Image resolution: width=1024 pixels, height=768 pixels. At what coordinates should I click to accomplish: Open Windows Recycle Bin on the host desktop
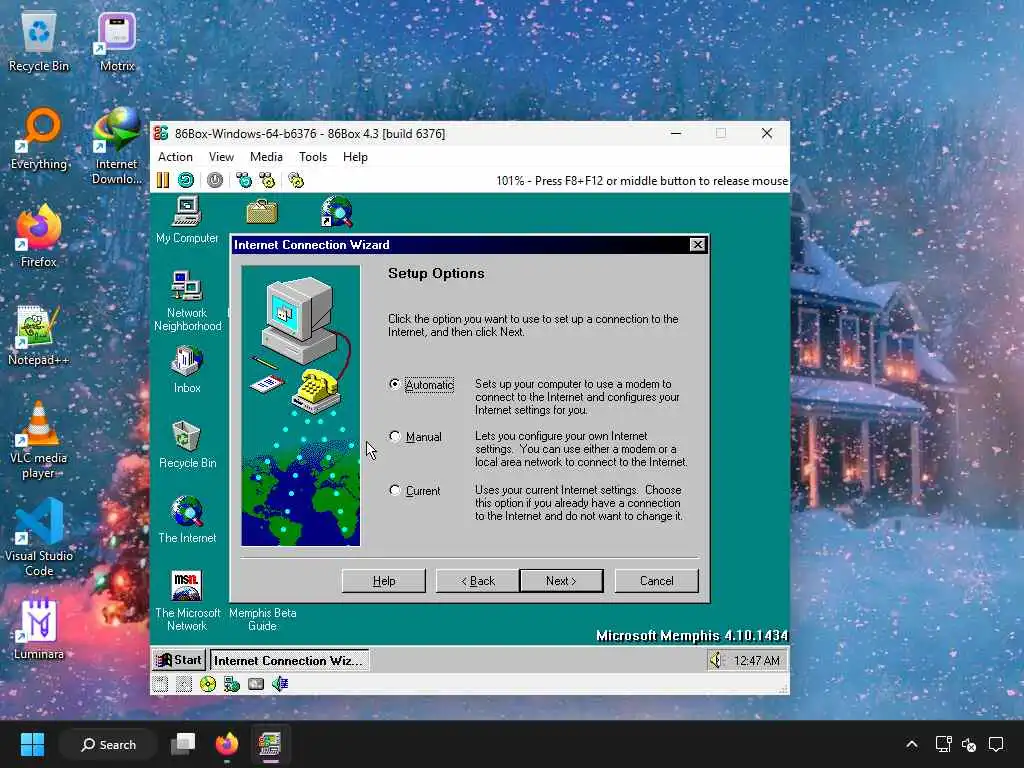[x=39, y=42]
